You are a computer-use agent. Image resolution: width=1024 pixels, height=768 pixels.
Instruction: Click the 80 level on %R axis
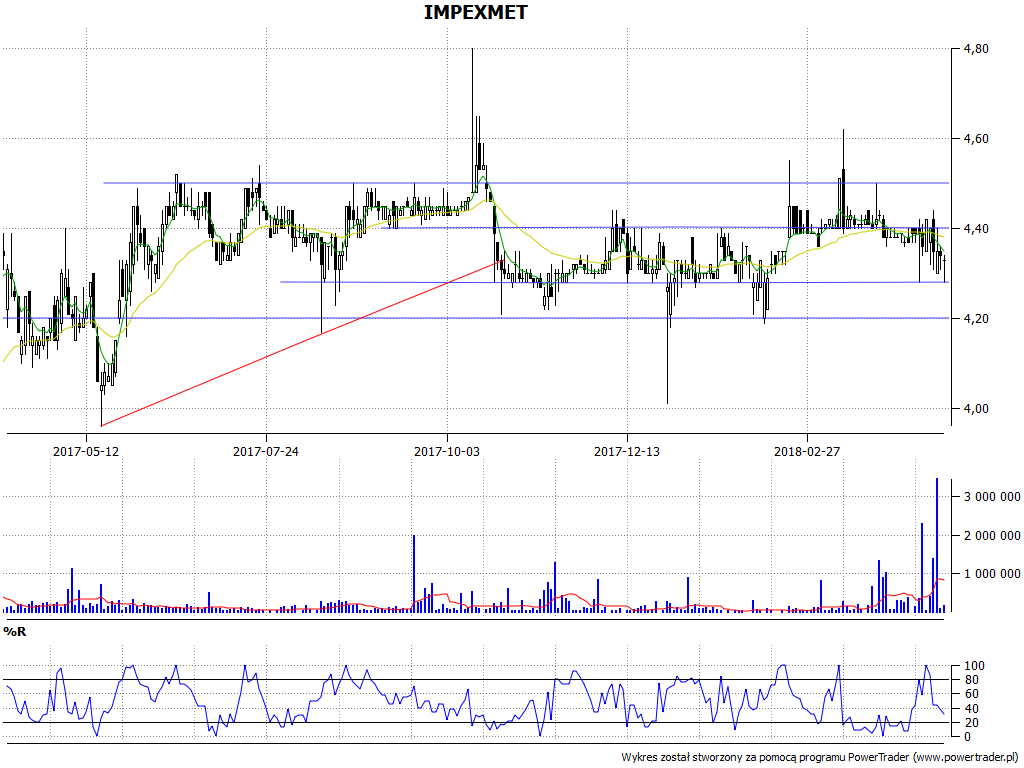point(972,680)
